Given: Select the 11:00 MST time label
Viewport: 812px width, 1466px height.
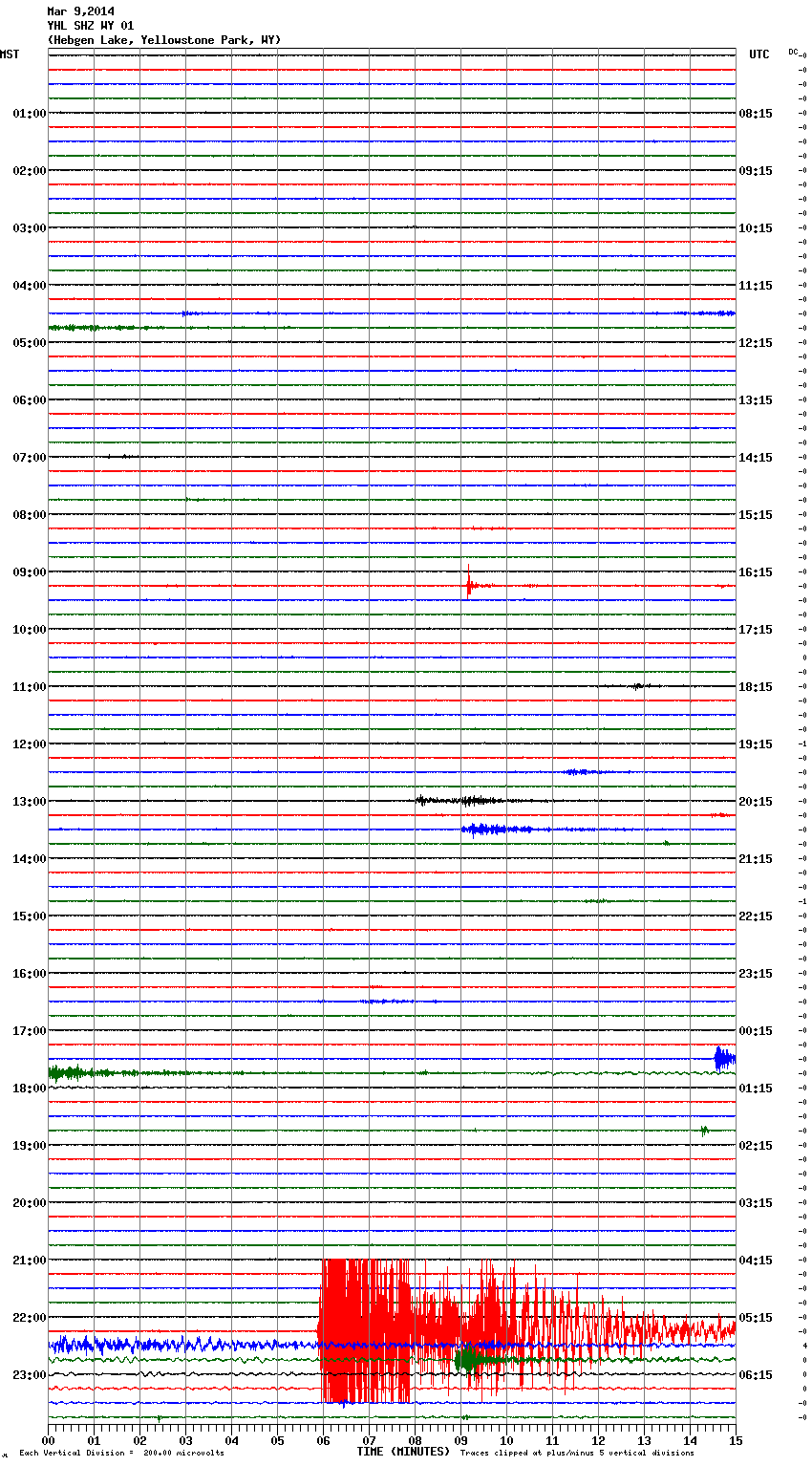Looking at the screenshot, I should pyautogui.click(x=29, y=687).
